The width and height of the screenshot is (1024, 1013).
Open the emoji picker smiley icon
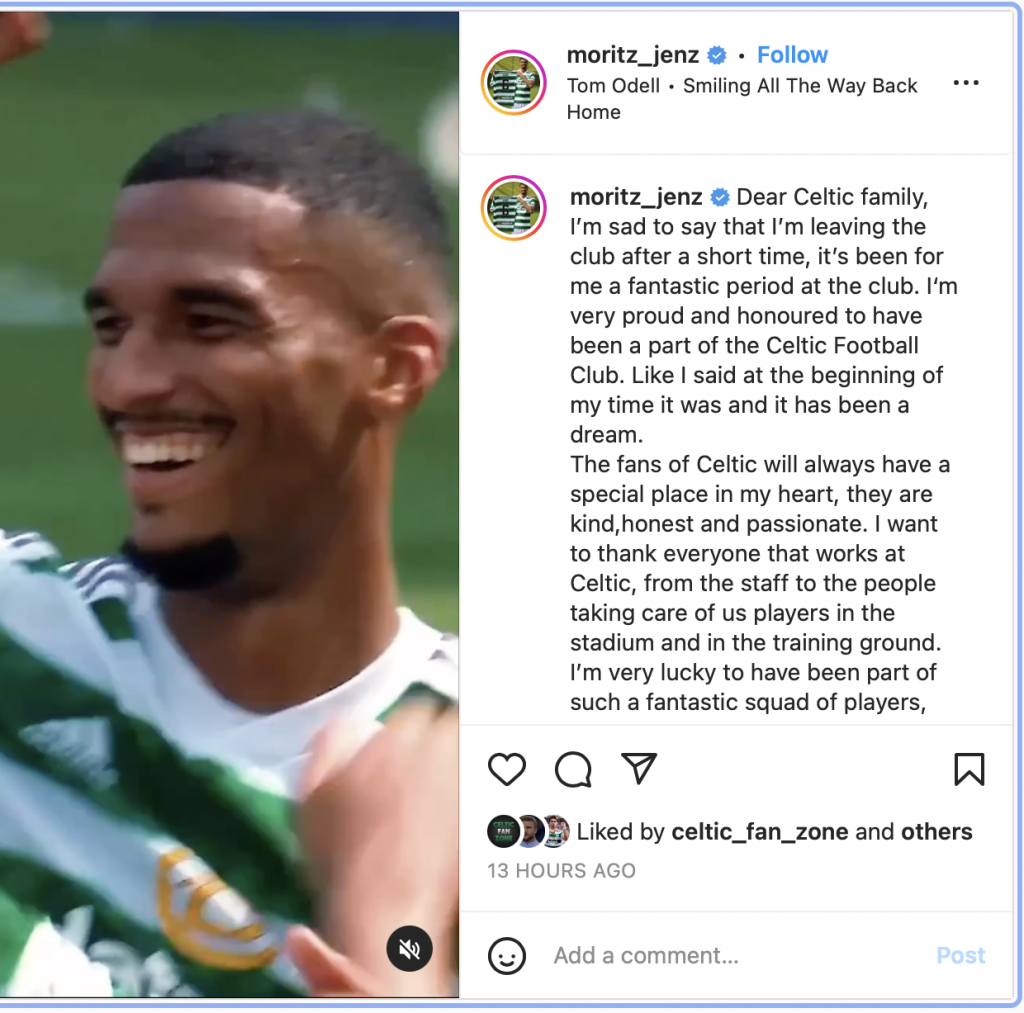[x=507, y=956]
